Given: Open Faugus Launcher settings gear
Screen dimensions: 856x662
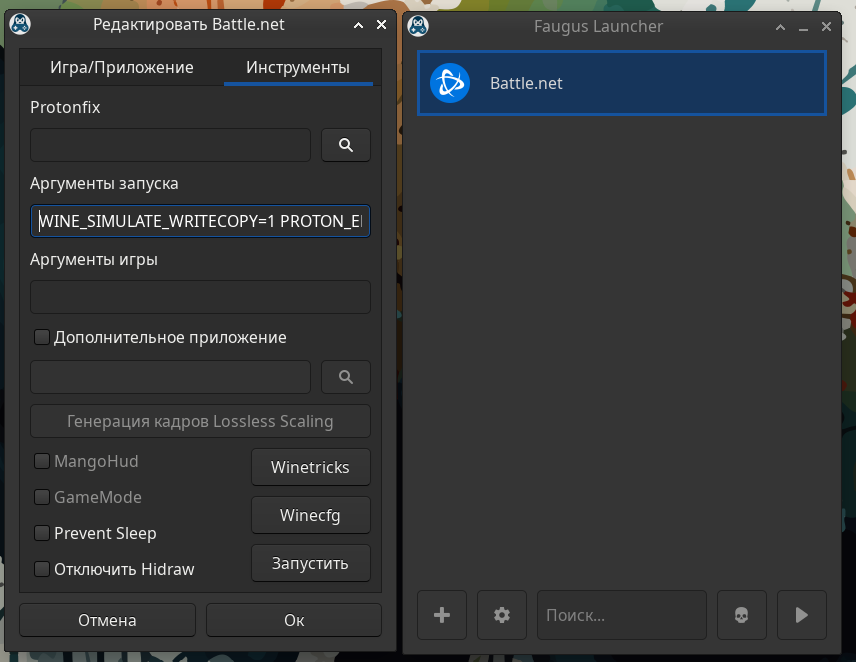Looking at the screenshot, I should click(x=502, y=615).
